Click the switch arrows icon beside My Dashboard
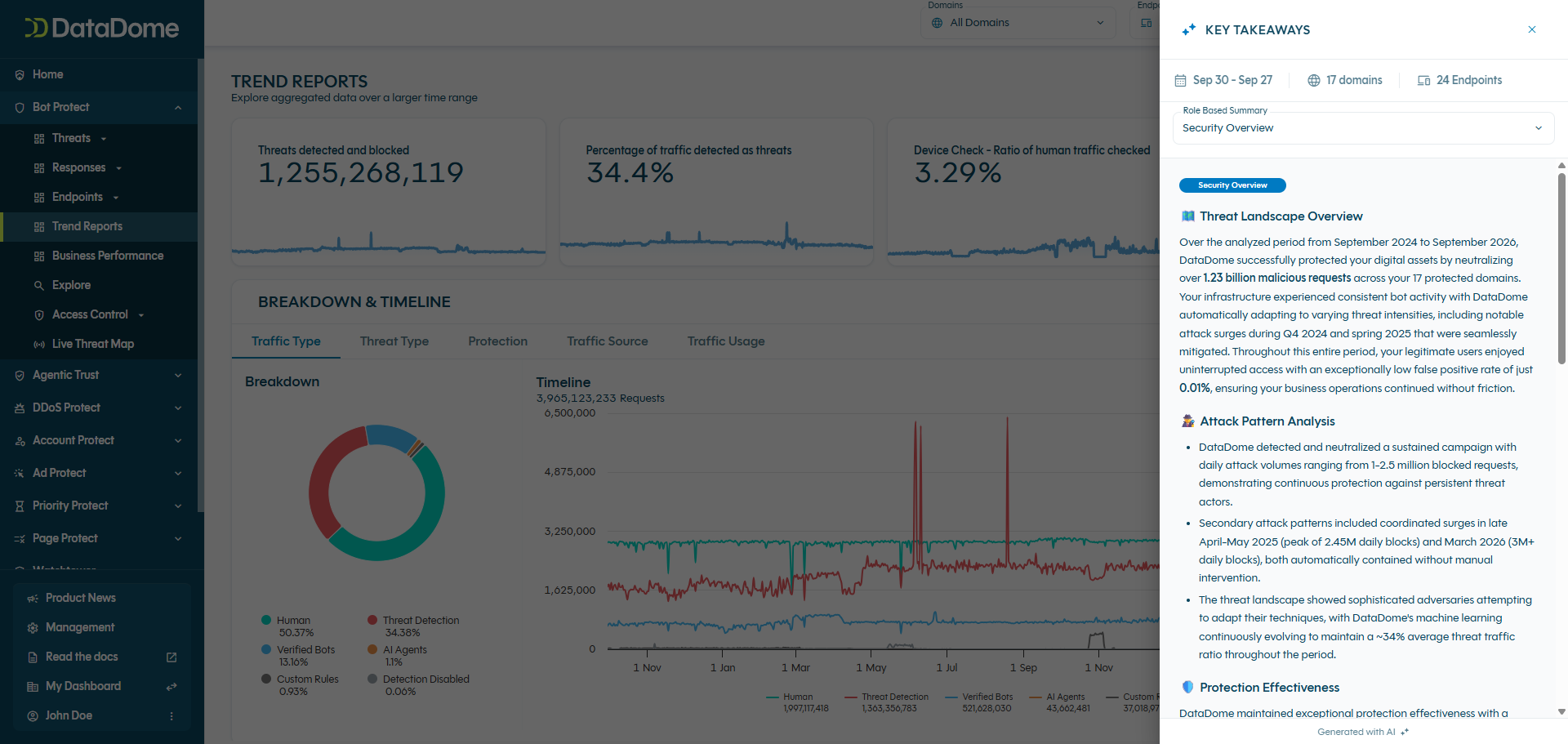The width and height of the screenshot is (1568, 744). click(x=171, y=686)
